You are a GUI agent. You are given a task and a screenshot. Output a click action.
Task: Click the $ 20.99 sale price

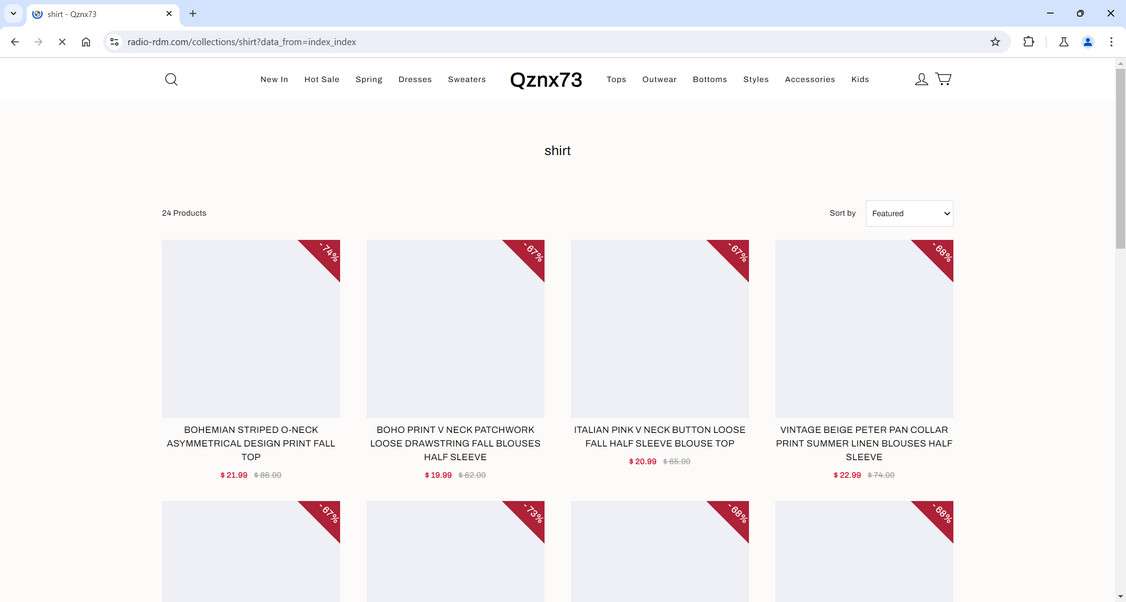643,461
